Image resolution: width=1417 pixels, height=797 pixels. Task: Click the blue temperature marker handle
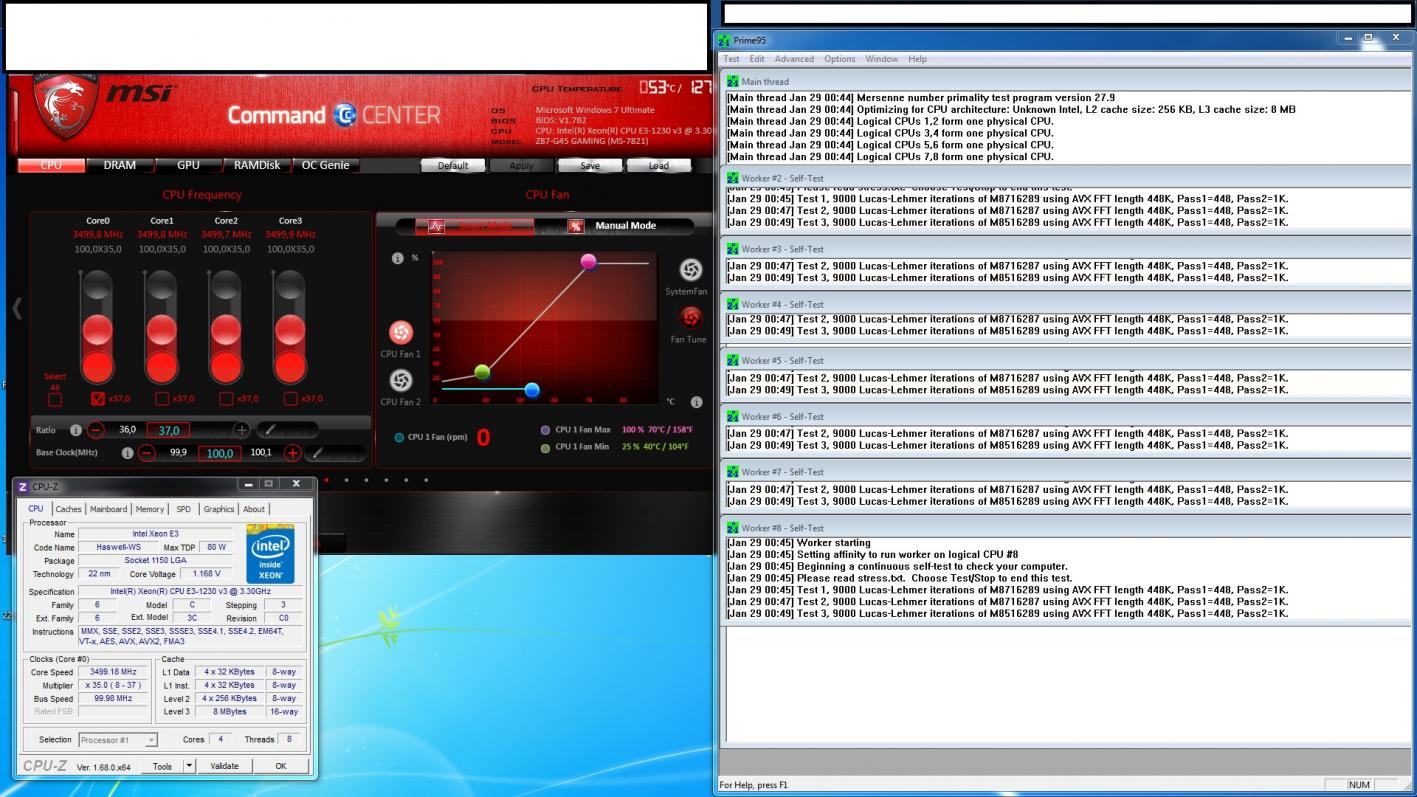coord(532,390)
